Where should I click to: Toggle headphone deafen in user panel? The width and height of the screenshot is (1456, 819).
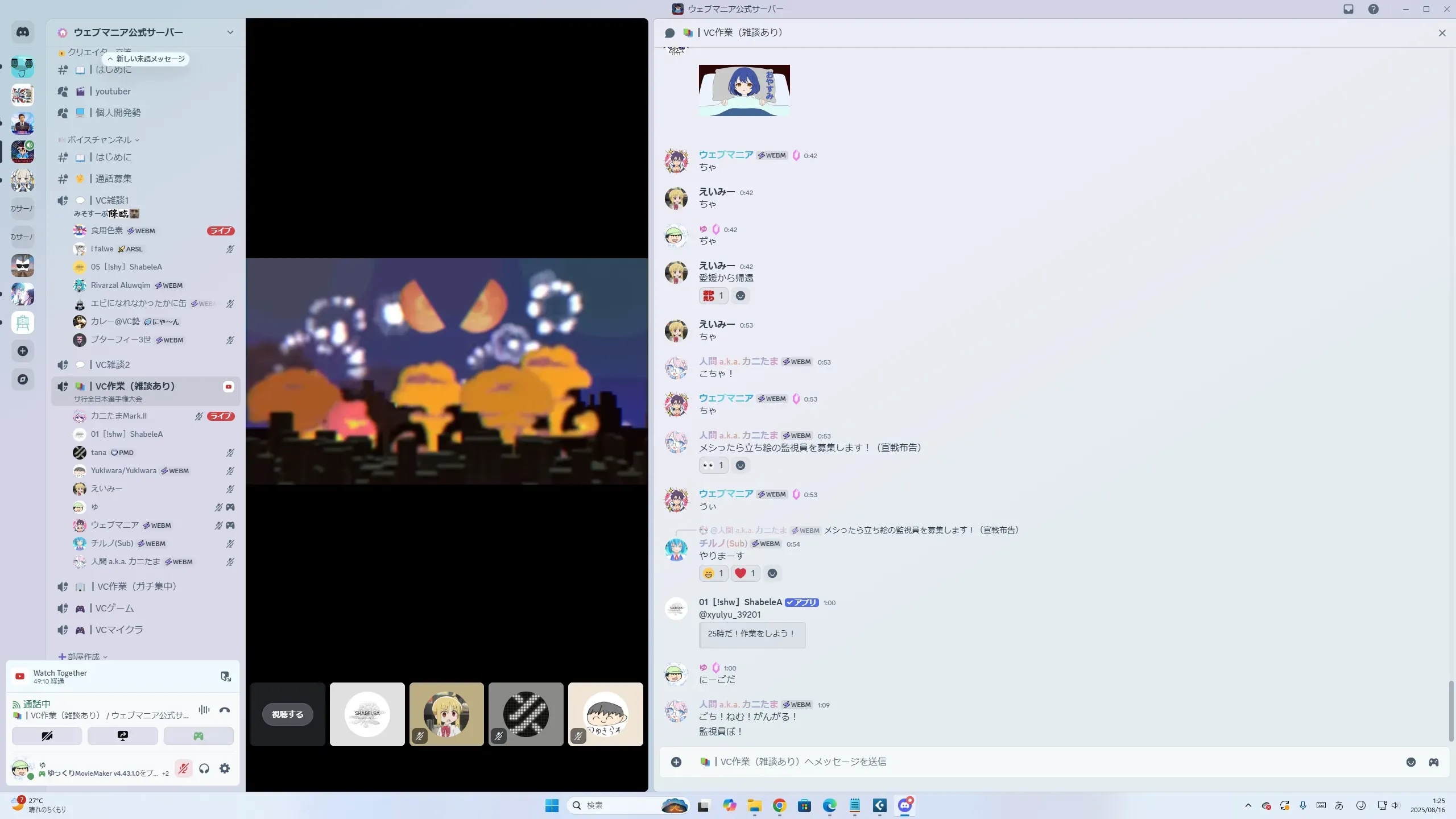click(204, 768)
